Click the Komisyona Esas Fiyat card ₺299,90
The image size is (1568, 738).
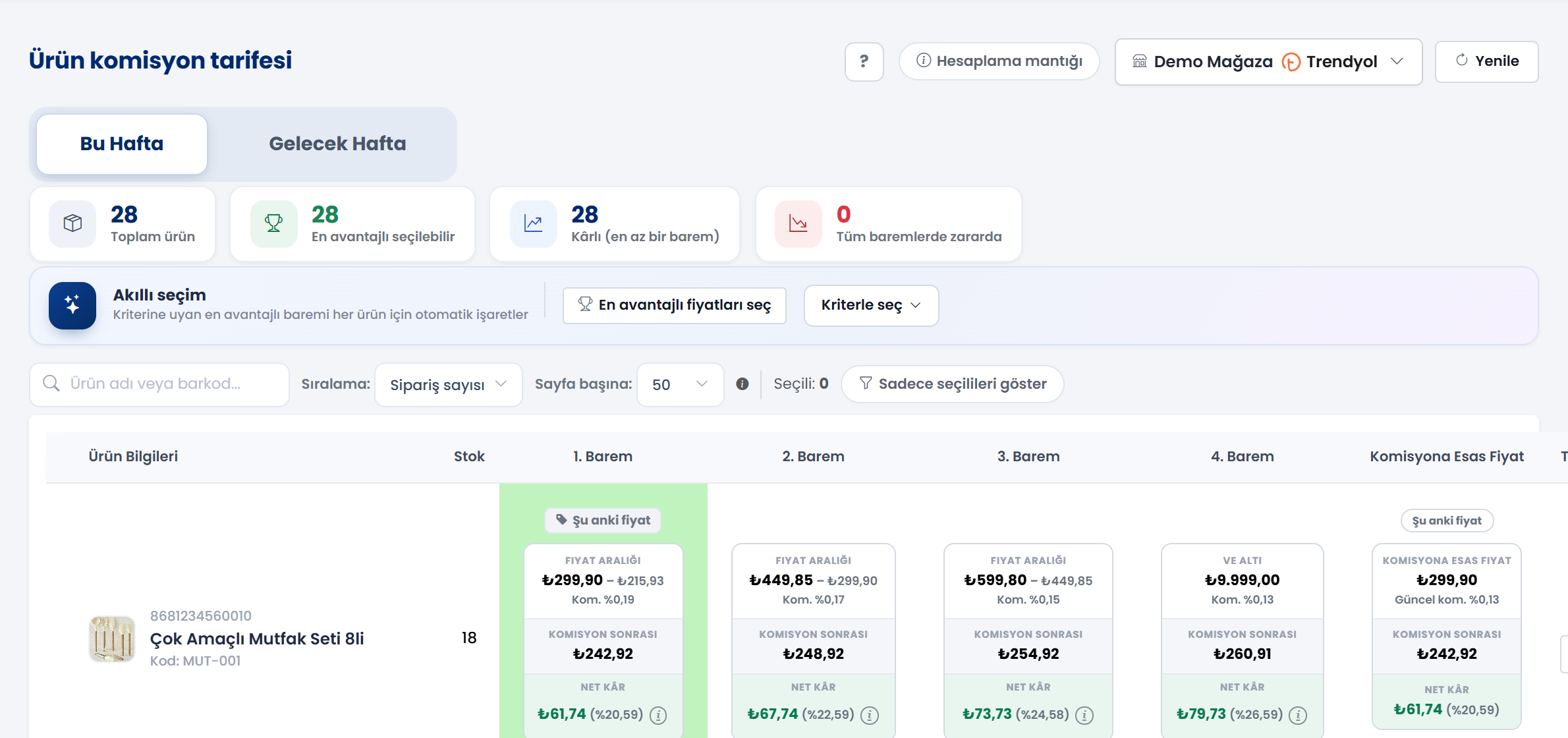click(x=1446, y=636)
